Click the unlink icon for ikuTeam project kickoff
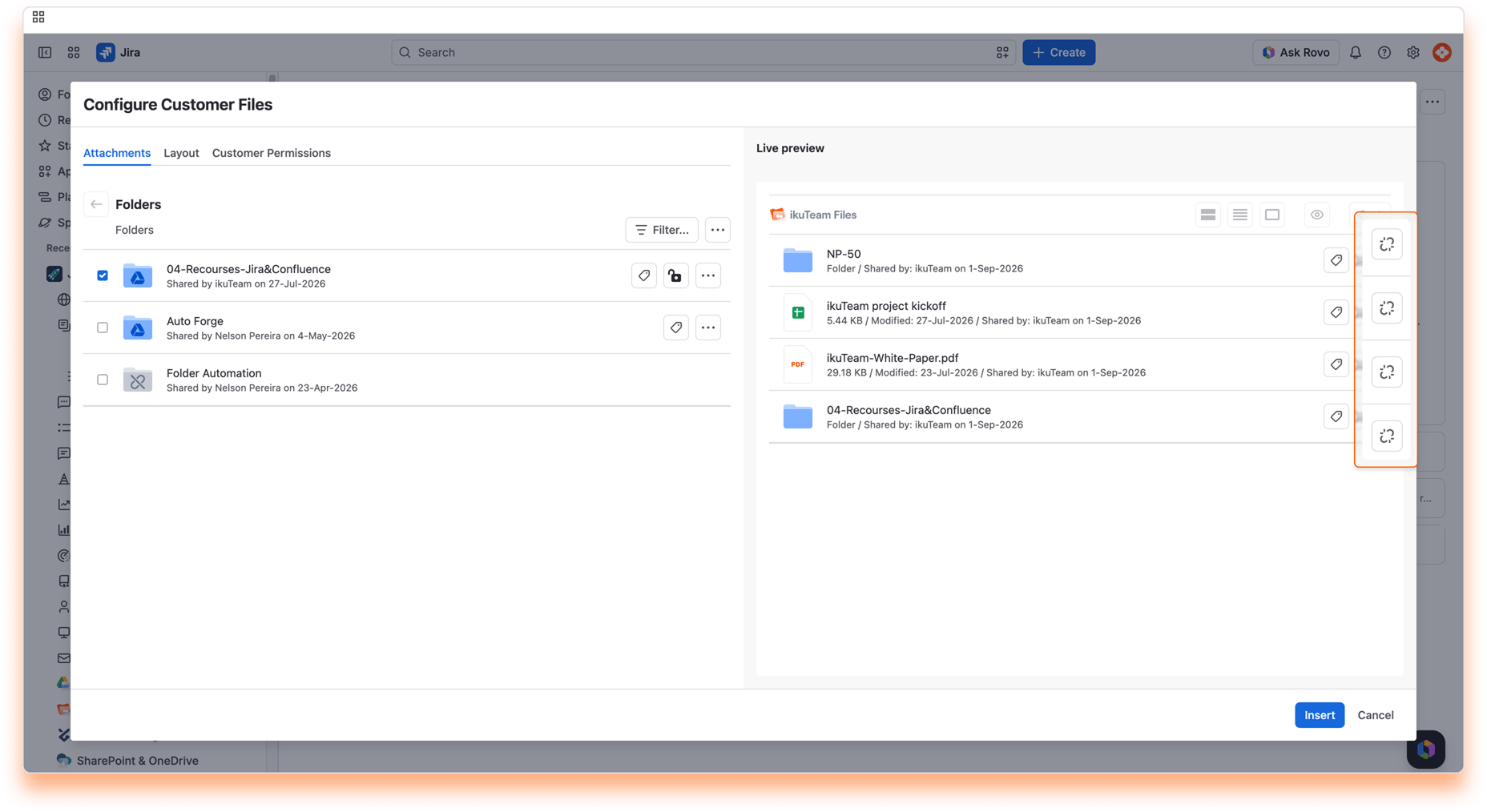Screen dimensions: 1487x812 pos(1387,308)
